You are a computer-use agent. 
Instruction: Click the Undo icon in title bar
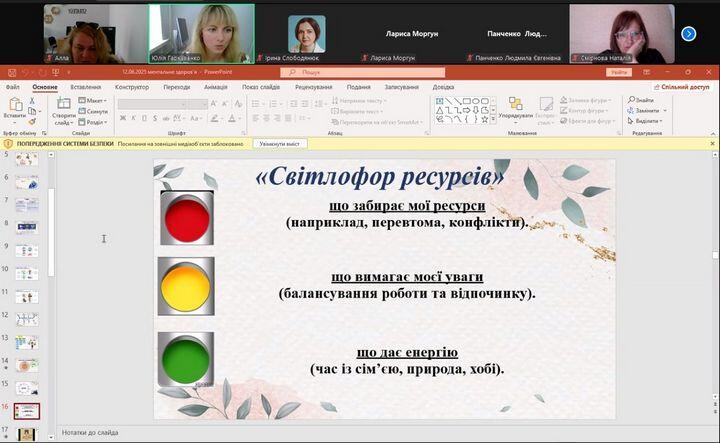25,72
